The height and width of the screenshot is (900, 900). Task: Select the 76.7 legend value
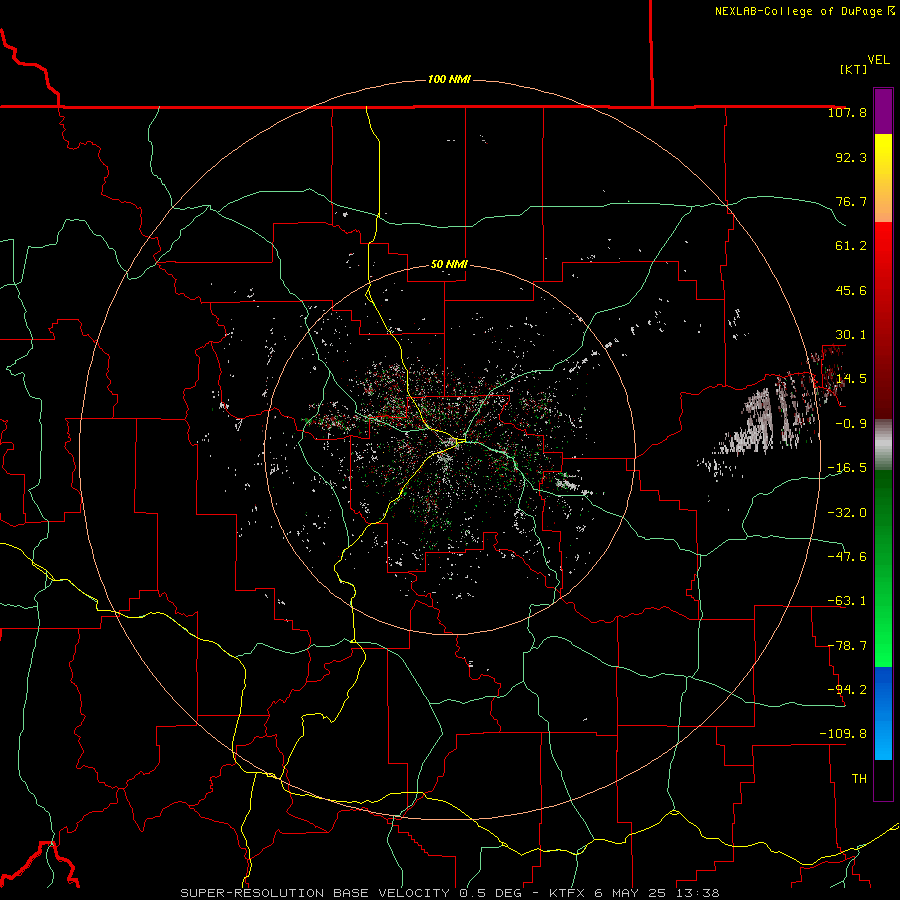(851, 201)
